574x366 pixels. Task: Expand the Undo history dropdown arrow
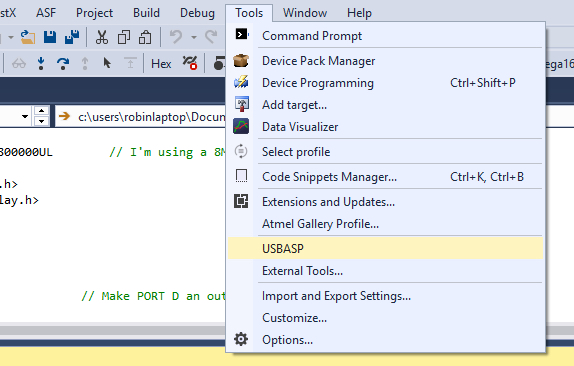point(194,37)
